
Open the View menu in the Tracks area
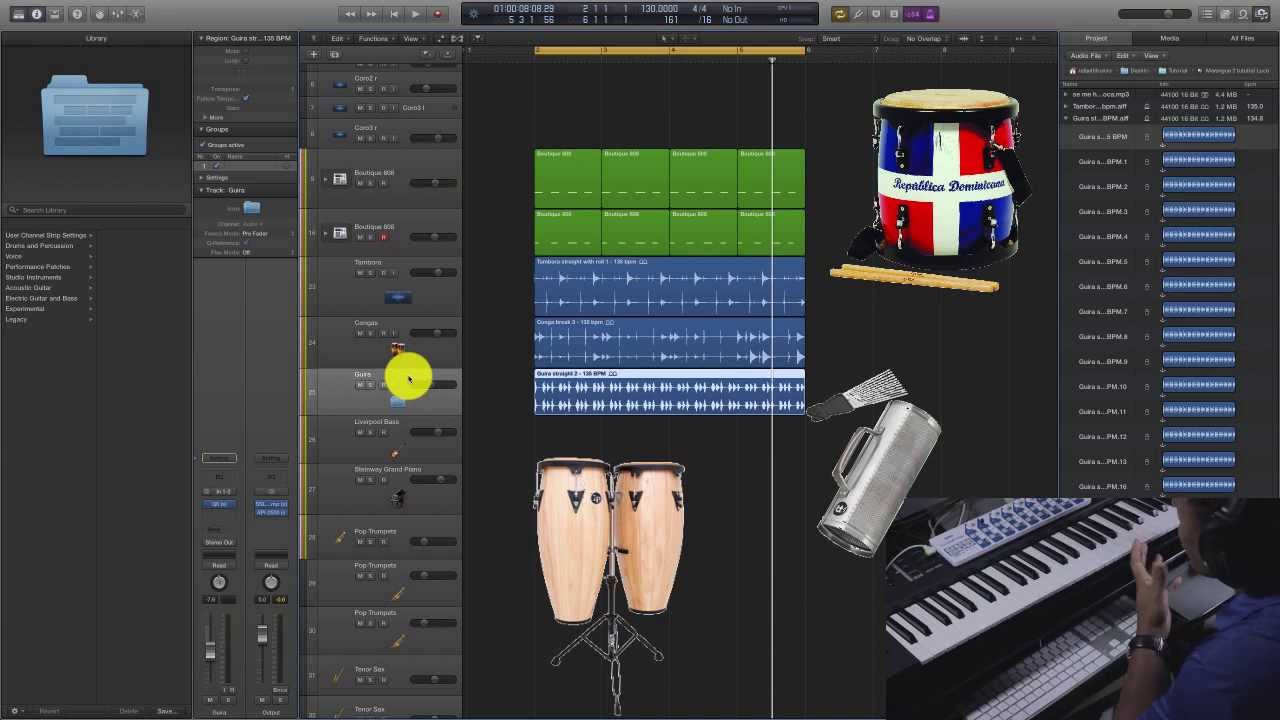[412, 39]
